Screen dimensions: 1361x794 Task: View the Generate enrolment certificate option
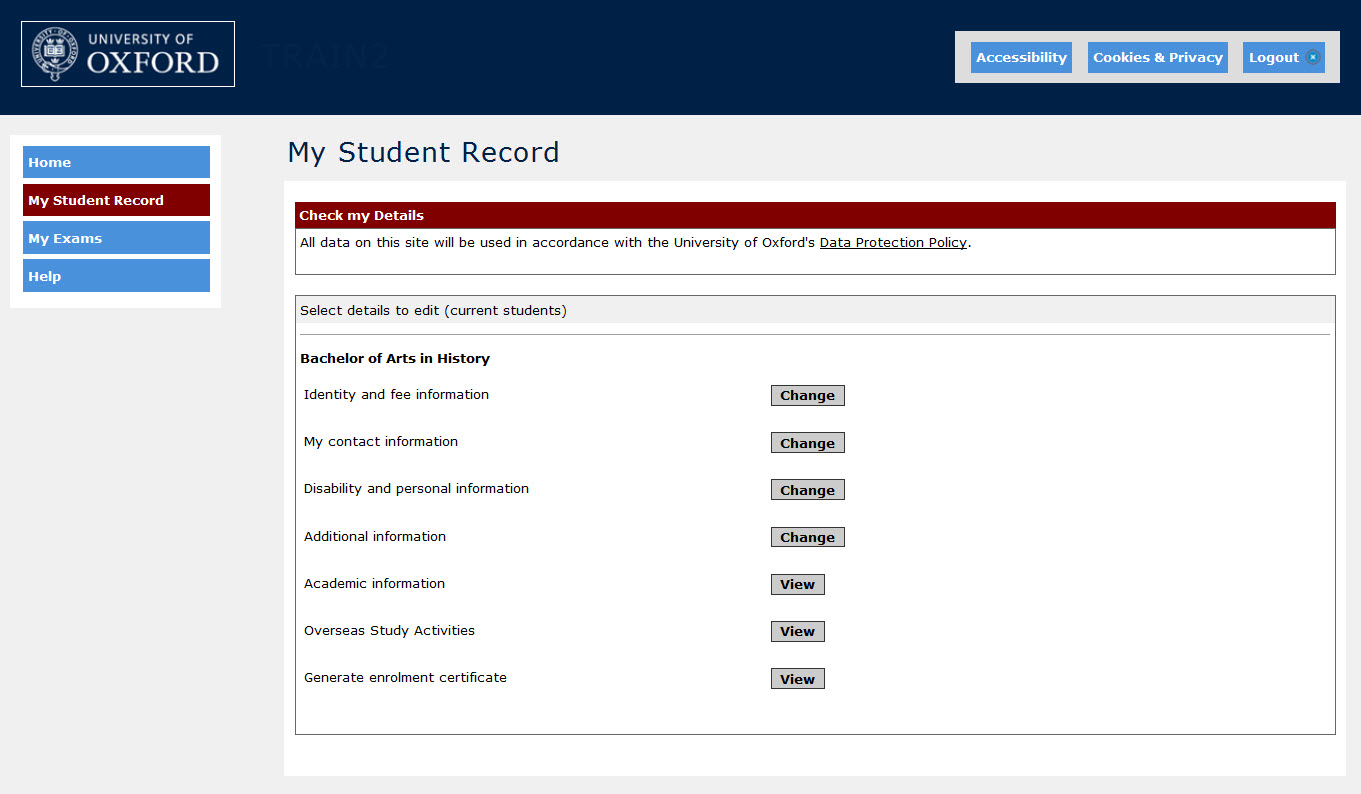797,679
